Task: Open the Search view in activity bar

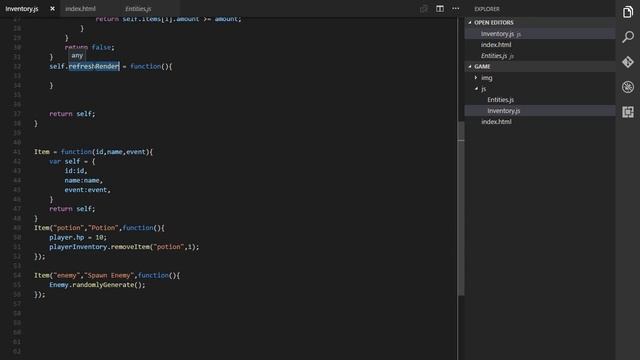Action: pos(627,37)
